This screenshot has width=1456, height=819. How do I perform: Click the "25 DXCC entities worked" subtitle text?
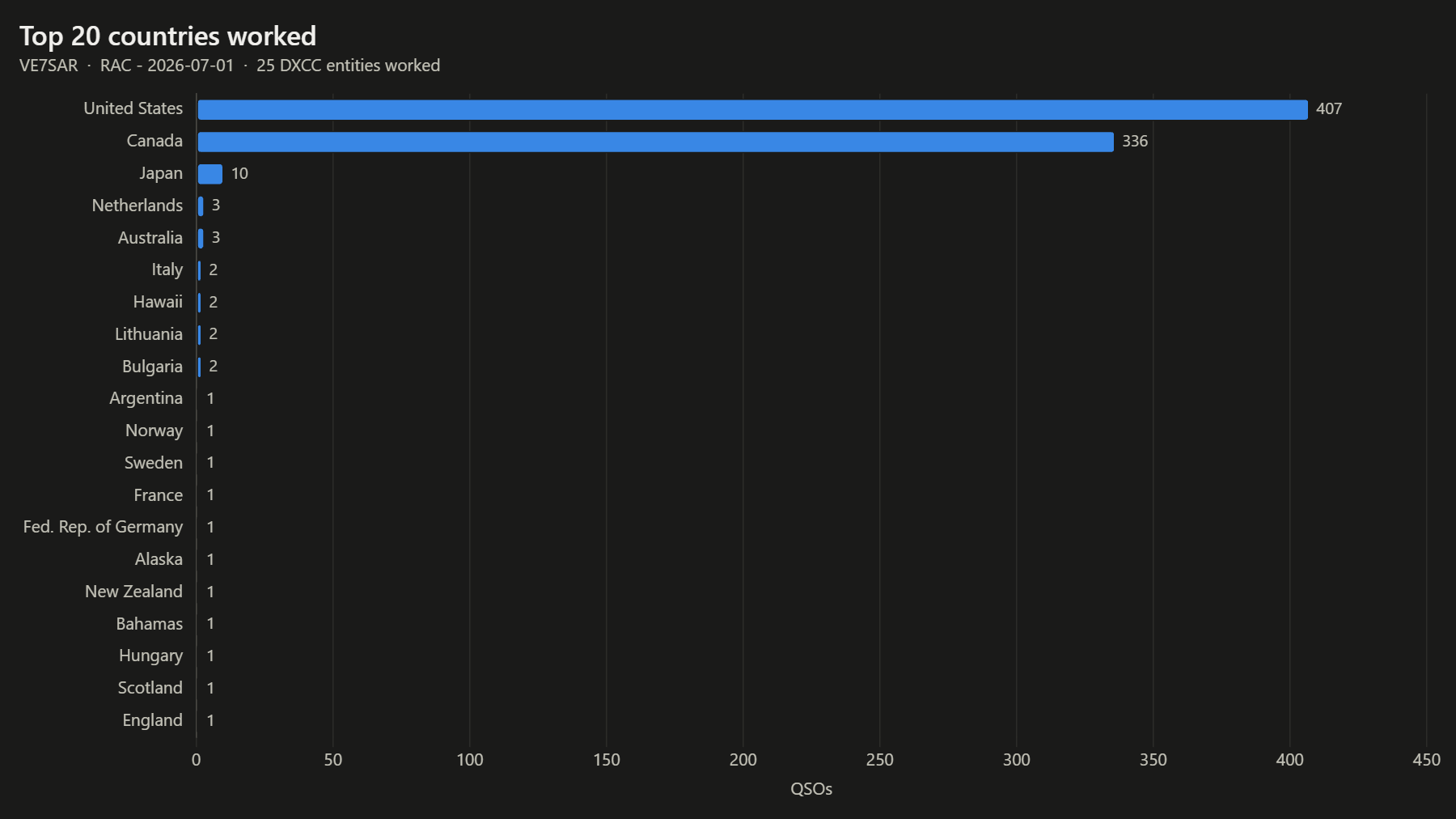[349, 66]
